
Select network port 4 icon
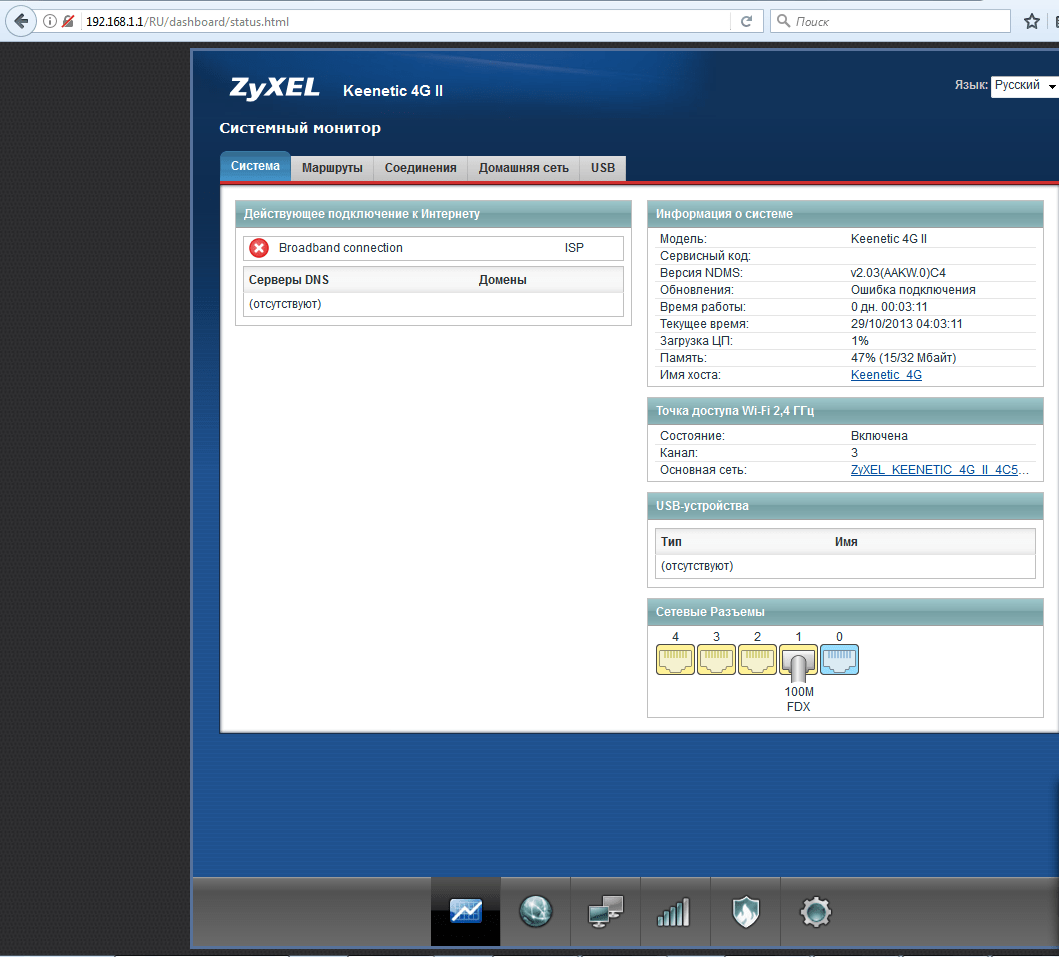pos(675,659)
